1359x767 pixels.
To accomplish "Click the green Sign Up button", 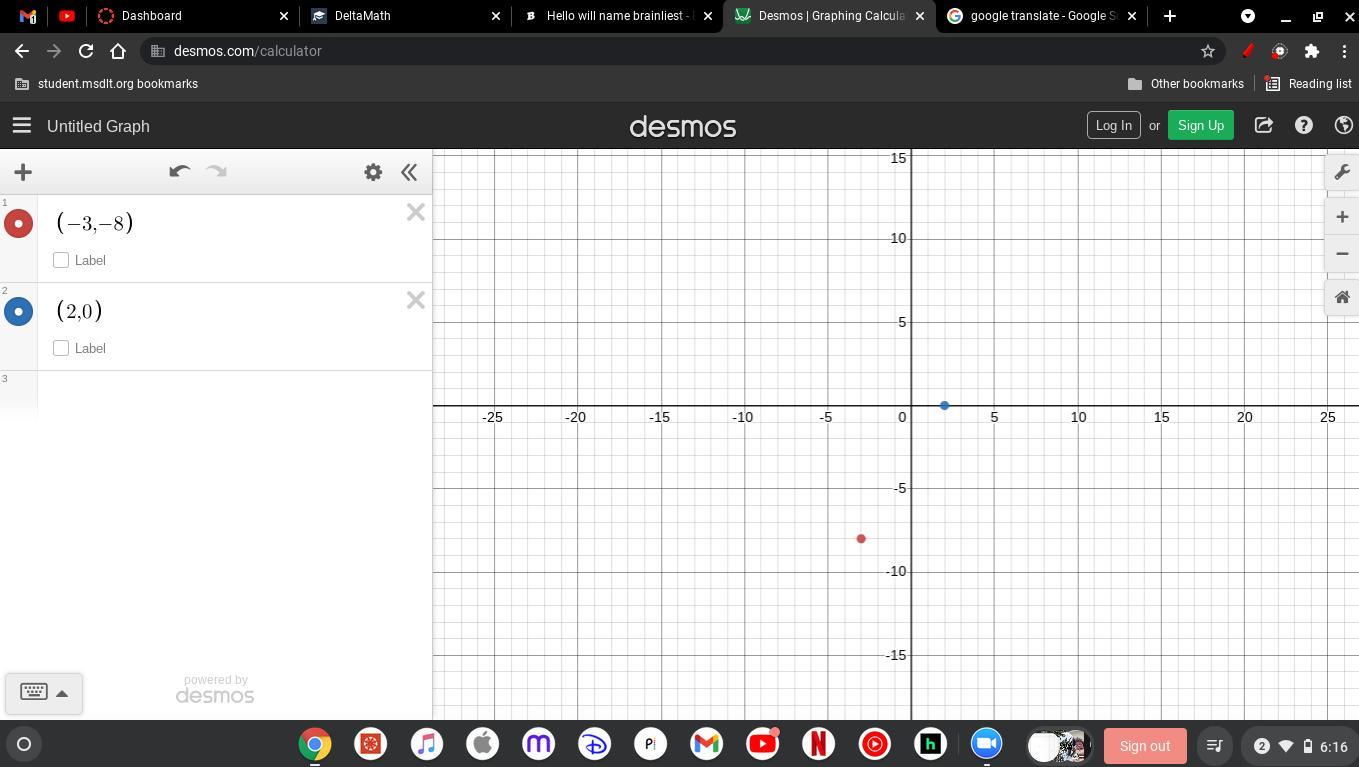I will (1200, 125).
